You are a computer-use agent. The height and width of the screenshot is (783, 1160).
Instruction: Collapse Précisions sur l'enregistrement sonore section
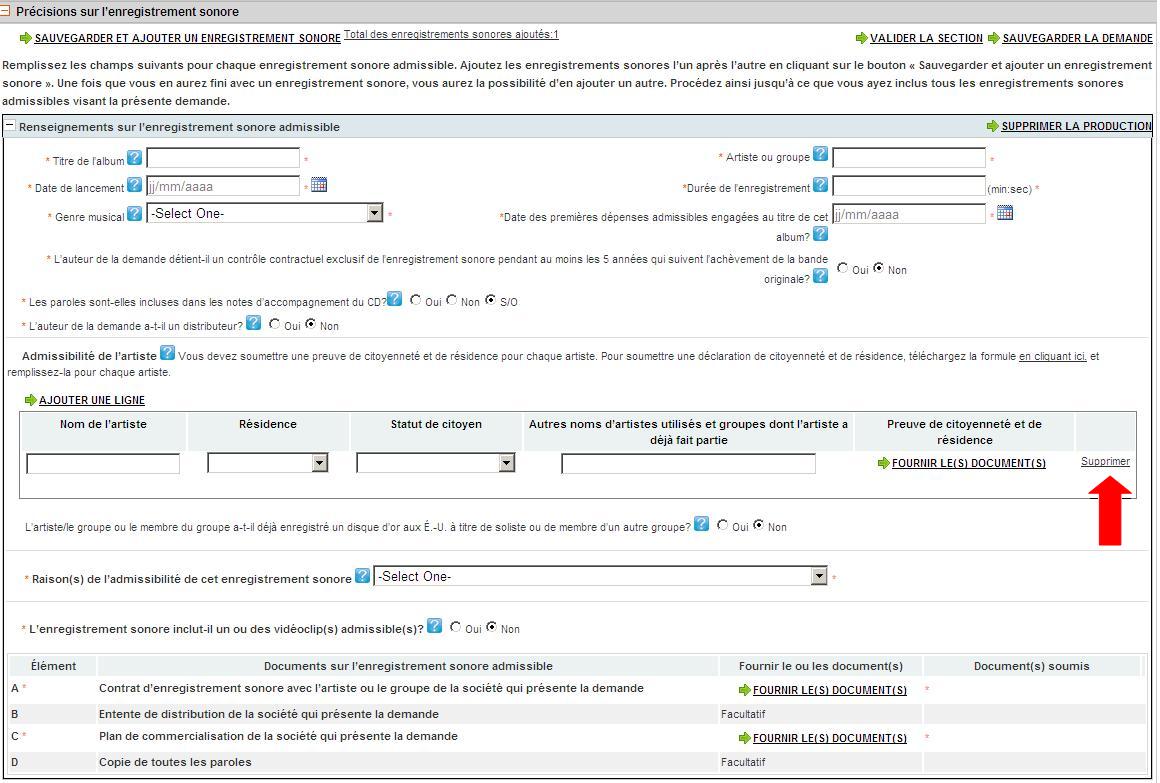click(x=5, y=10)
